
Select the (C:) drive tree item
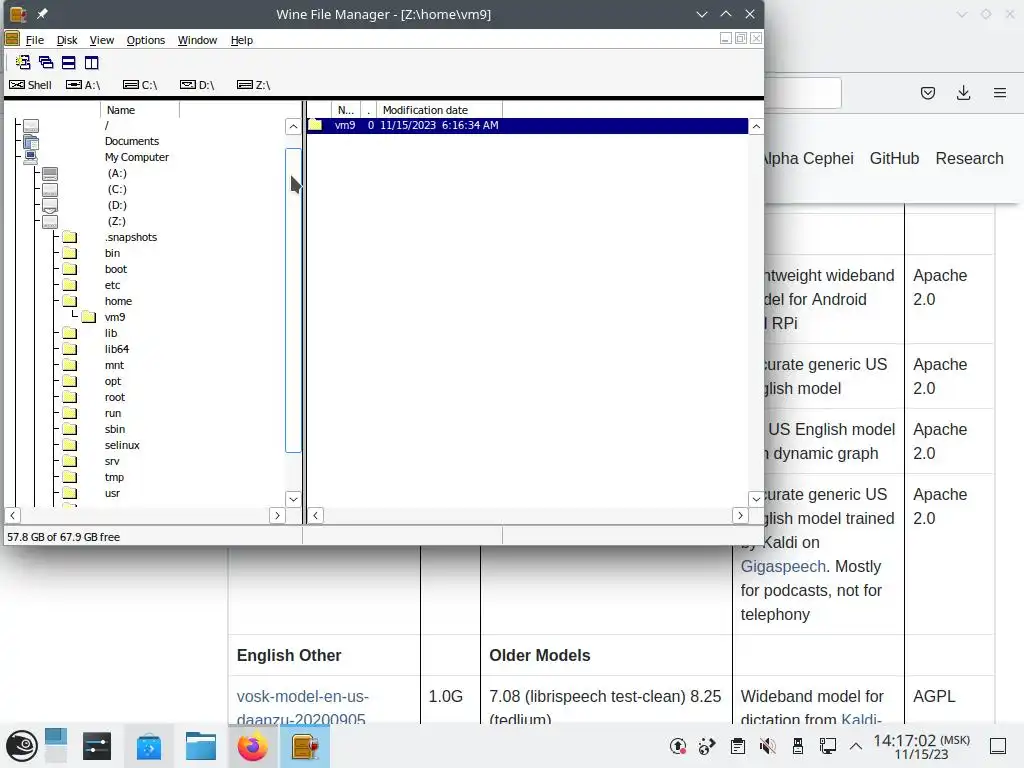[117, 189]
